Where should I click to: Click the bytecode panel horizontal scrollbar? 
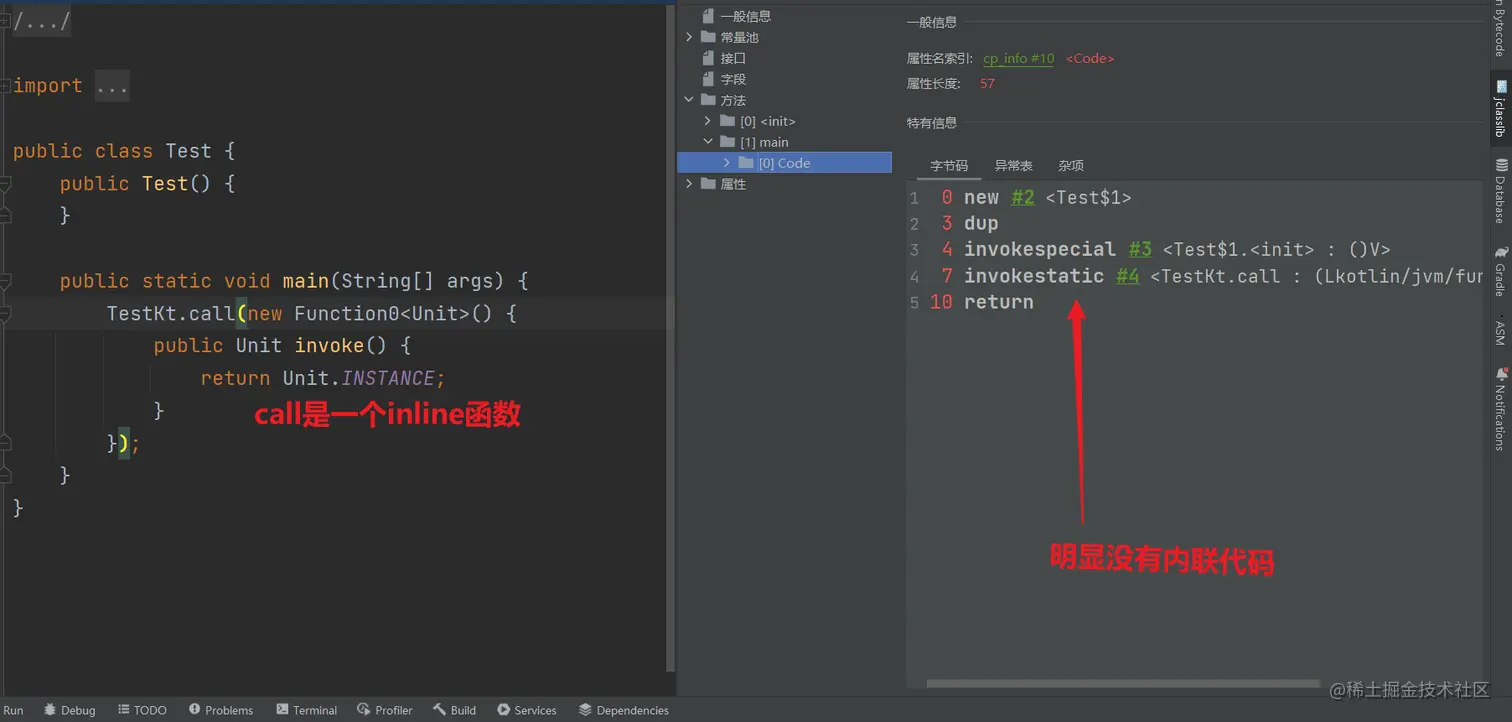pos(1123,685)
